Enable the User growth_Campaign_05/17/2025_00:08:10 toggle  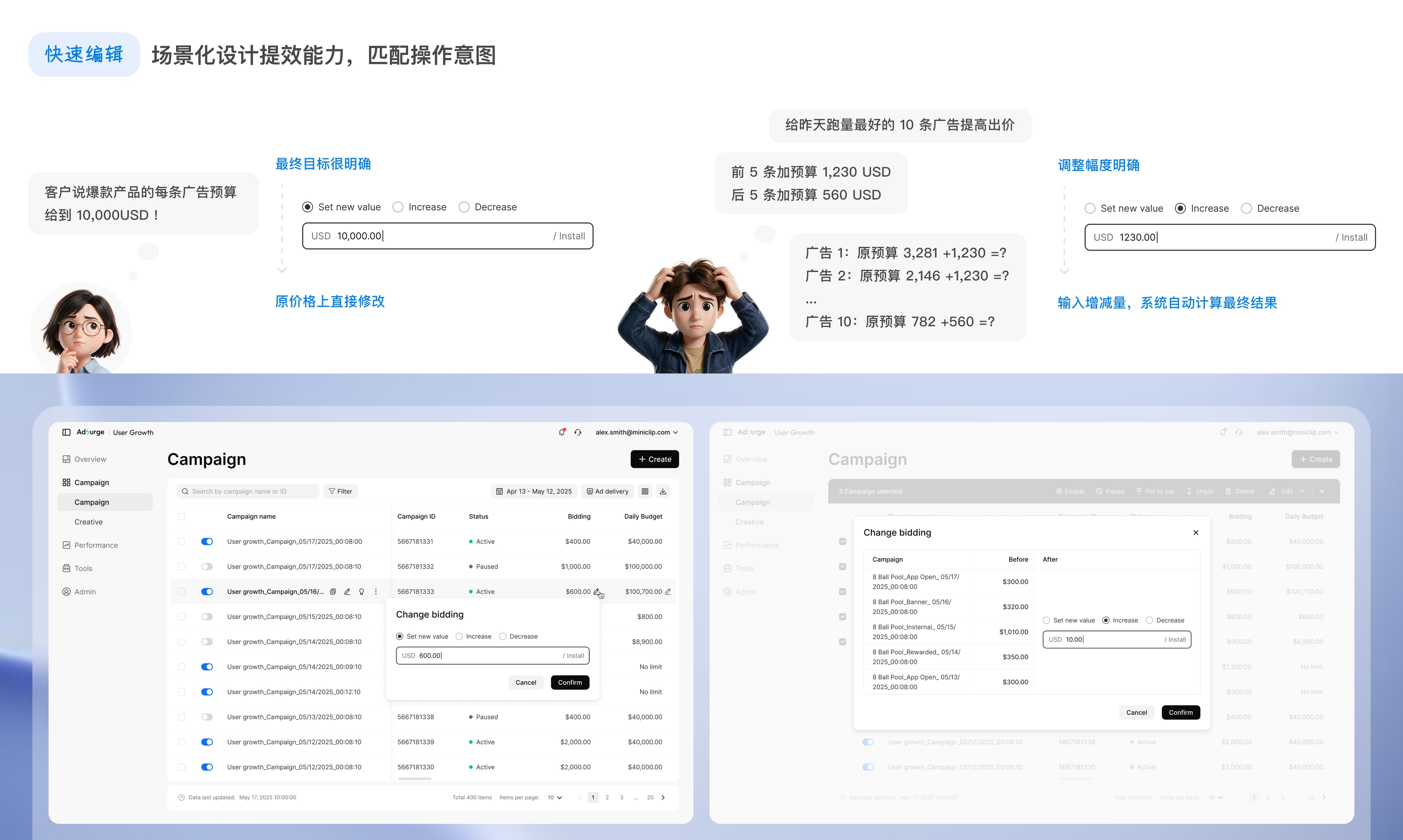click(x=207, y=566)
